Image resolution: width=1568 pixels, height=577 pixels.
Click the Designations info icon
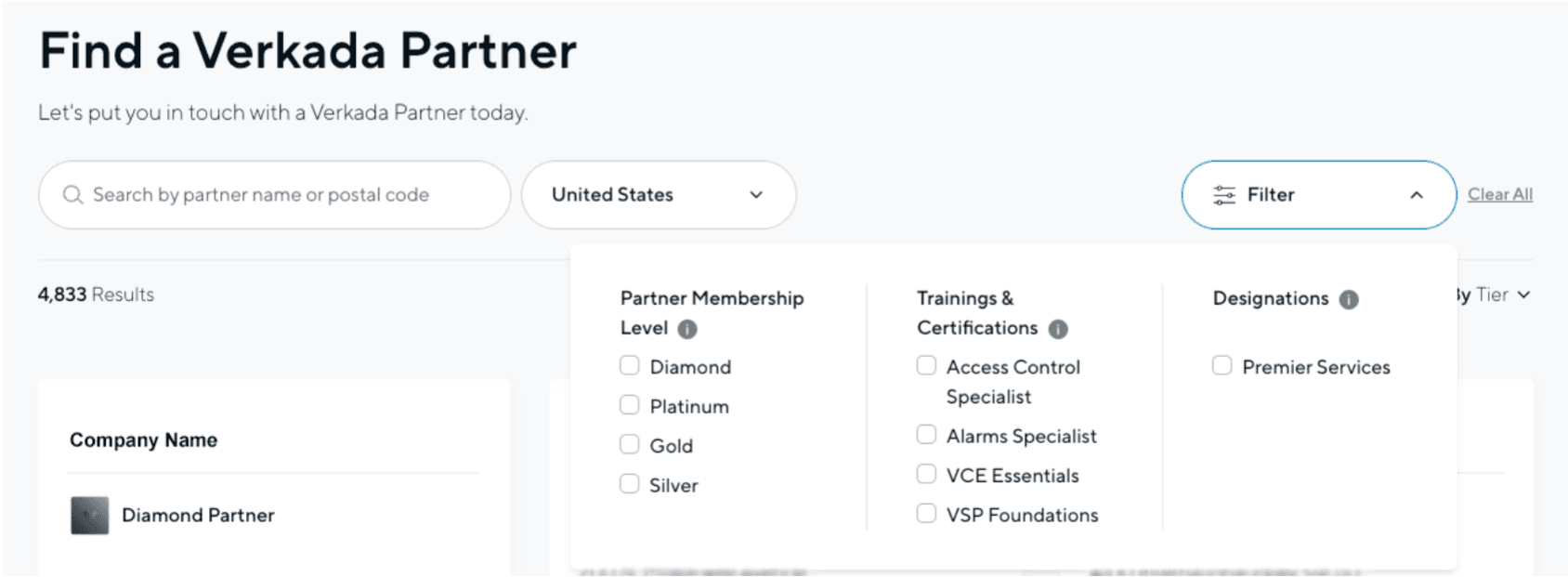[x=1348, y=299]
